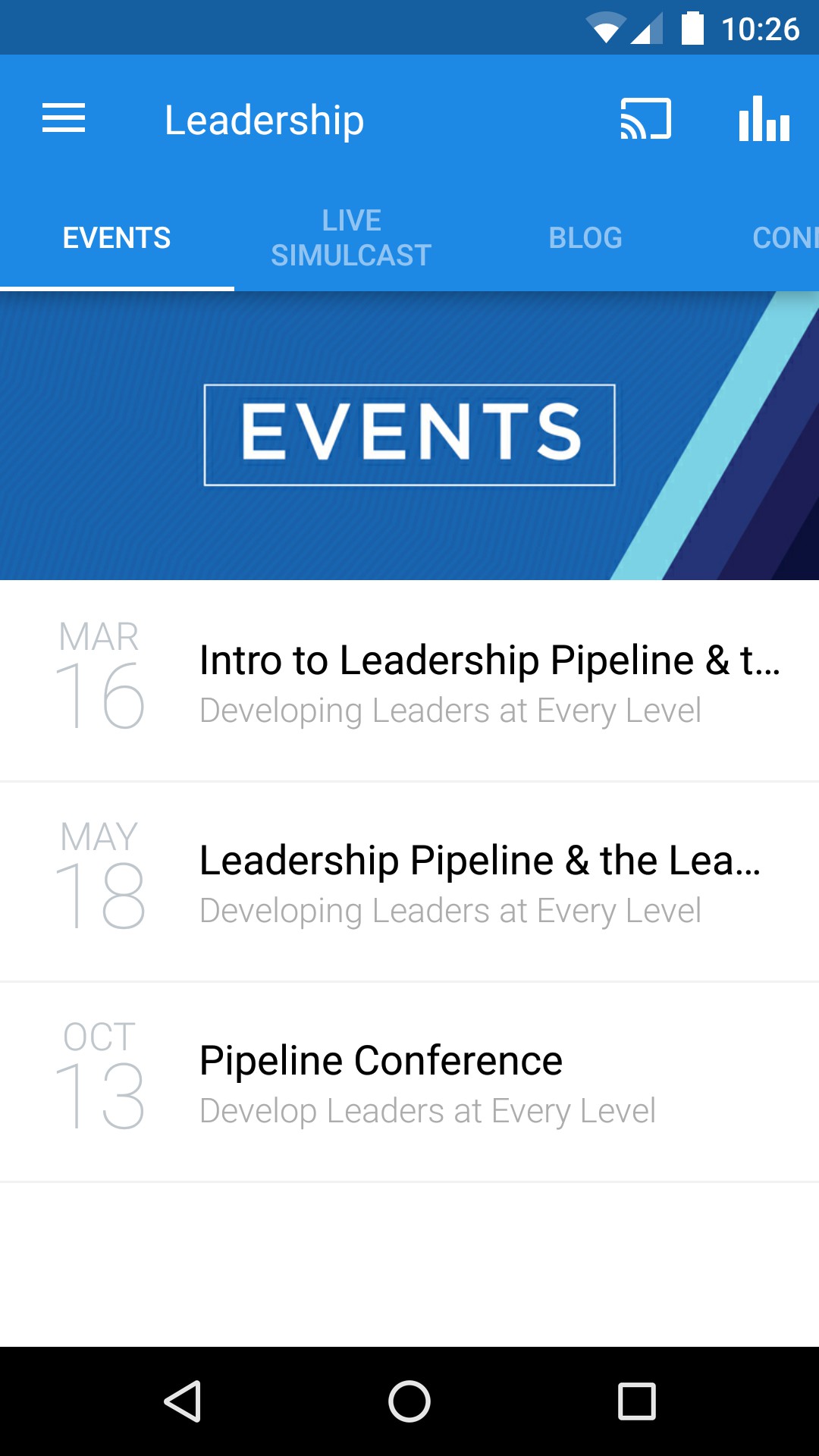Open the Intro to Leadership Pipeline event

(x=489, y=682)
